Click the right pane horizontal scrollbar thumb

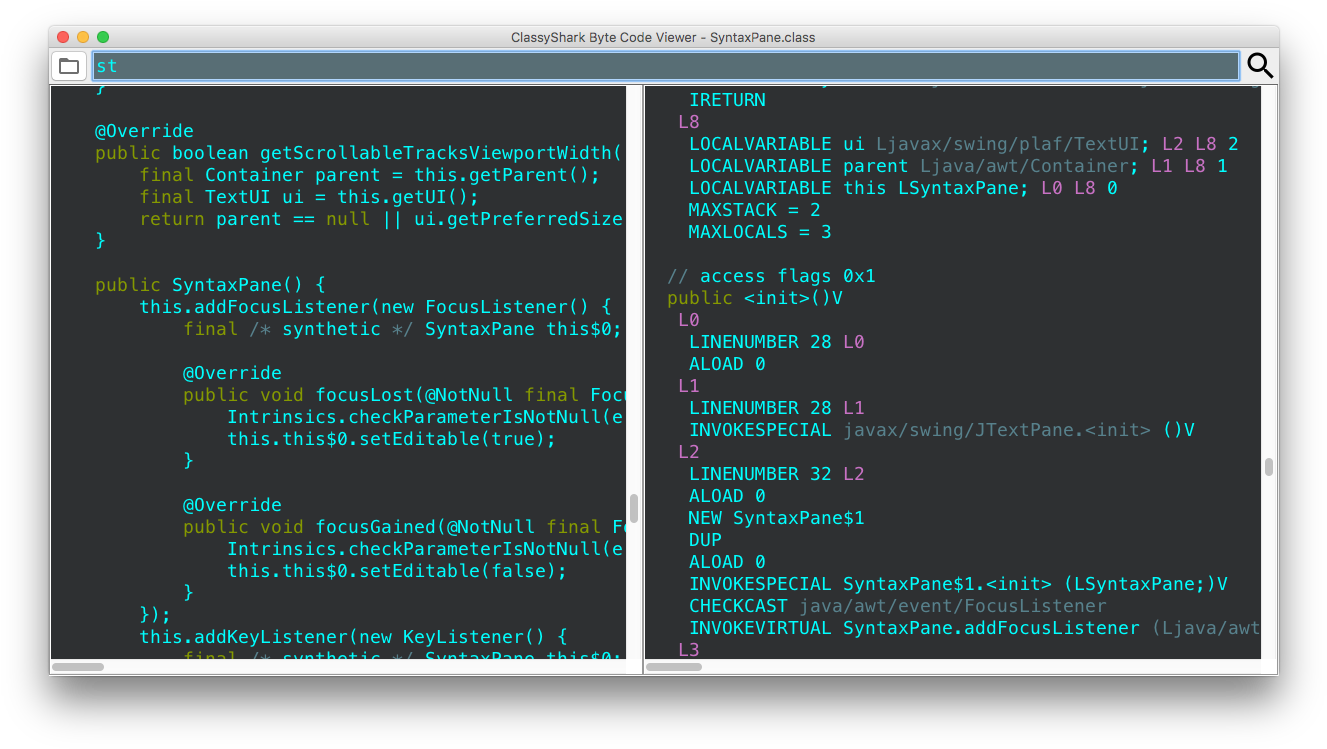(673, 666)
